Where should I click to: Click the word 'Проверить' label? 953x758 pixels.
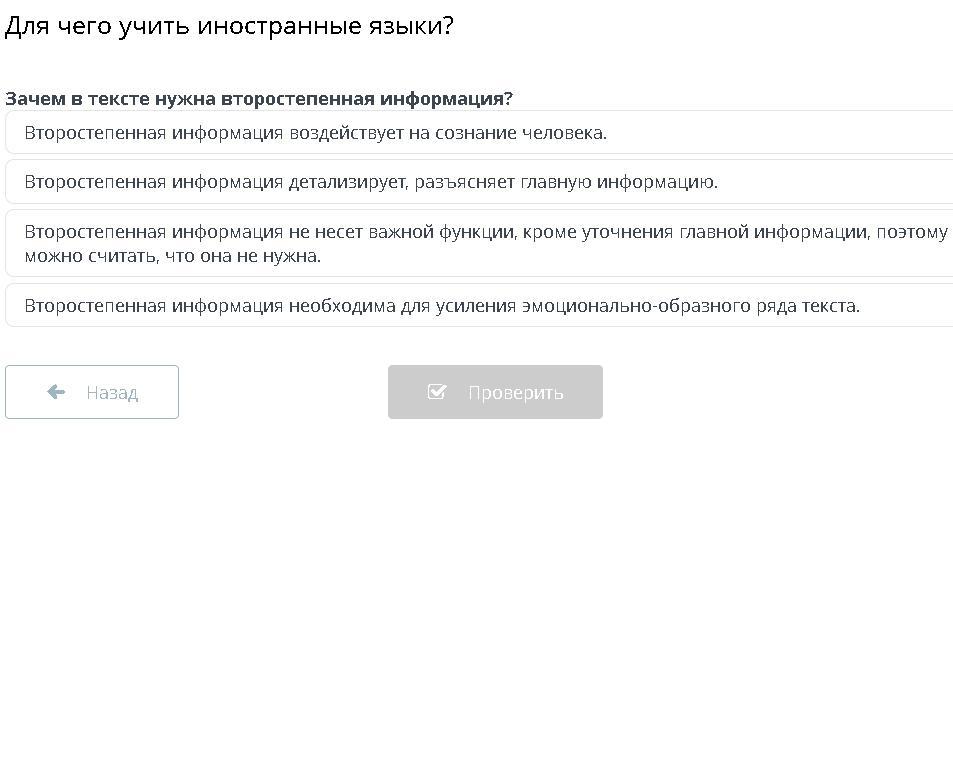(x=515, y=393)
